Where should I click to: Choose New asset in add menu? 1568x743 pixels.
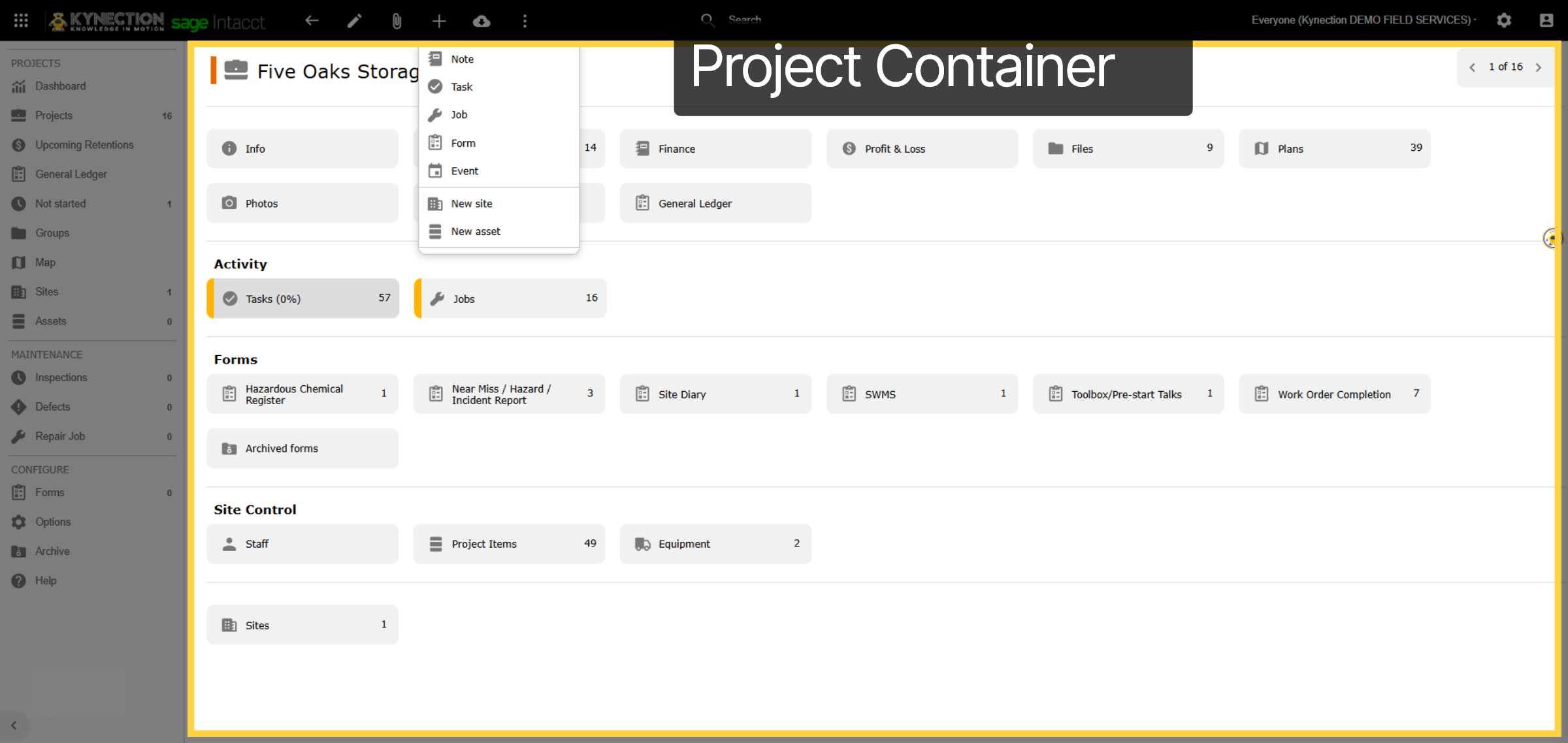[498, 232]
